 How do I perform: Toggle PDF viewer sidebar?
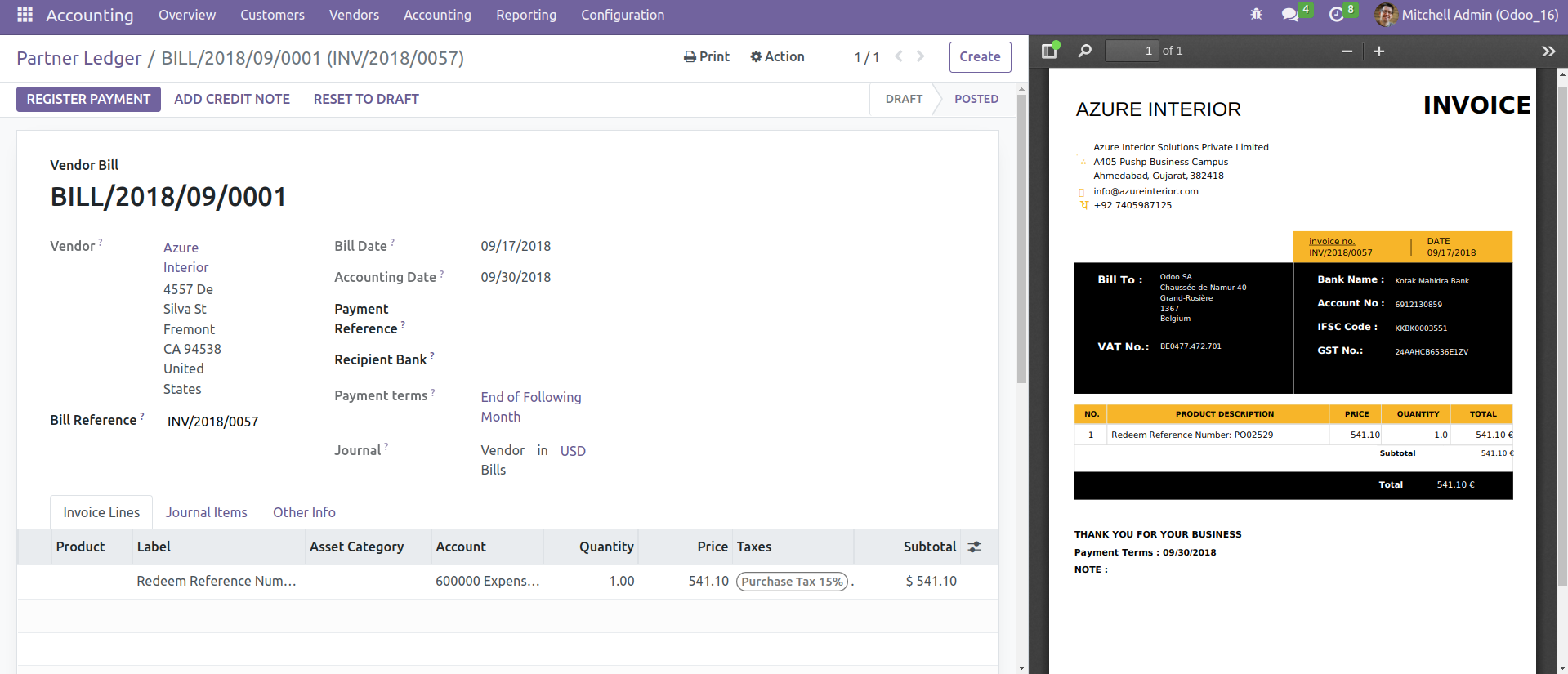(x=1050, y=51)
